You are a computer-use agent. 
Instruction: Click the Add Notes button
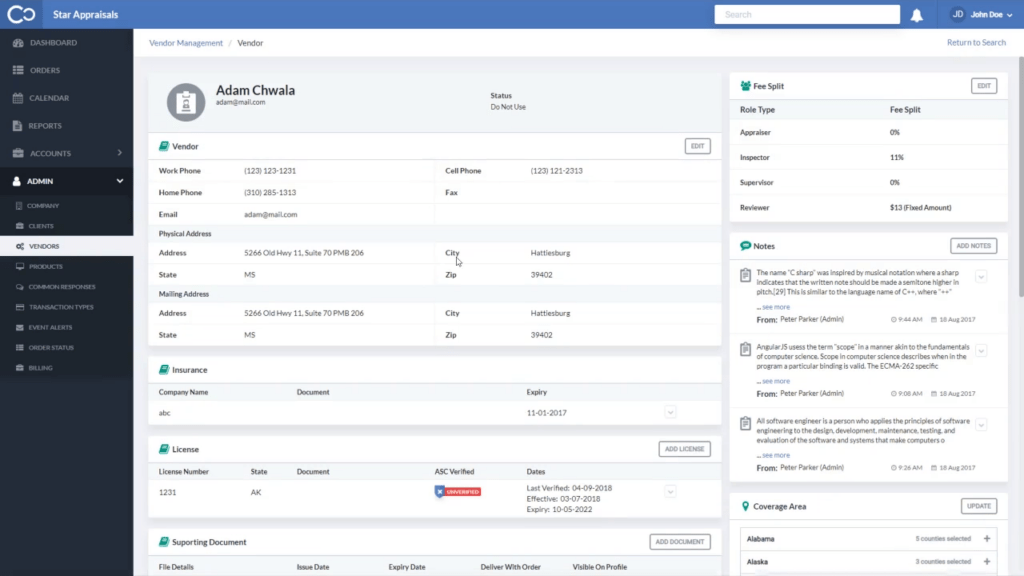pyautogui.click(x=973, y=246)
